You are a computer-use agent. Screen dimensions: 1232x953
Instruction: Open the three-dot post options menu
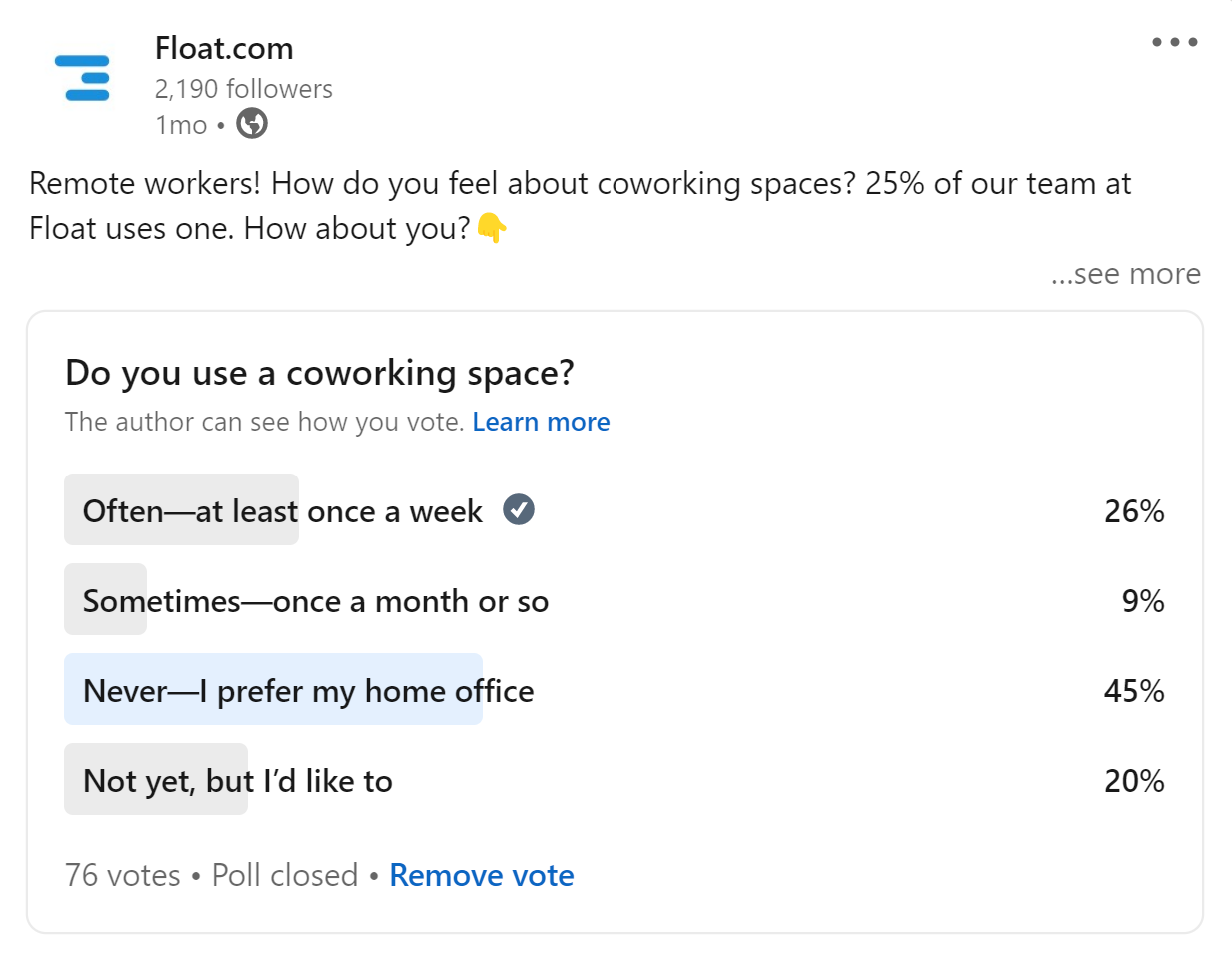[1174, 42]
